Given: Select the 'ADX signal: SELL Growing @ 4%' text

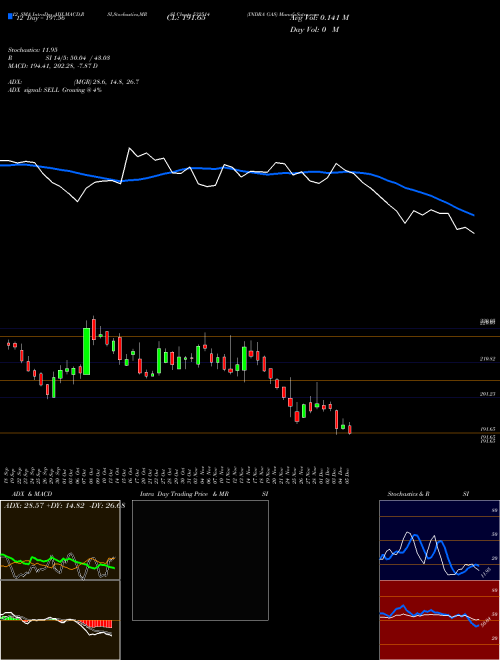Looking at the screenshot, I should click(x=55, y=90).
